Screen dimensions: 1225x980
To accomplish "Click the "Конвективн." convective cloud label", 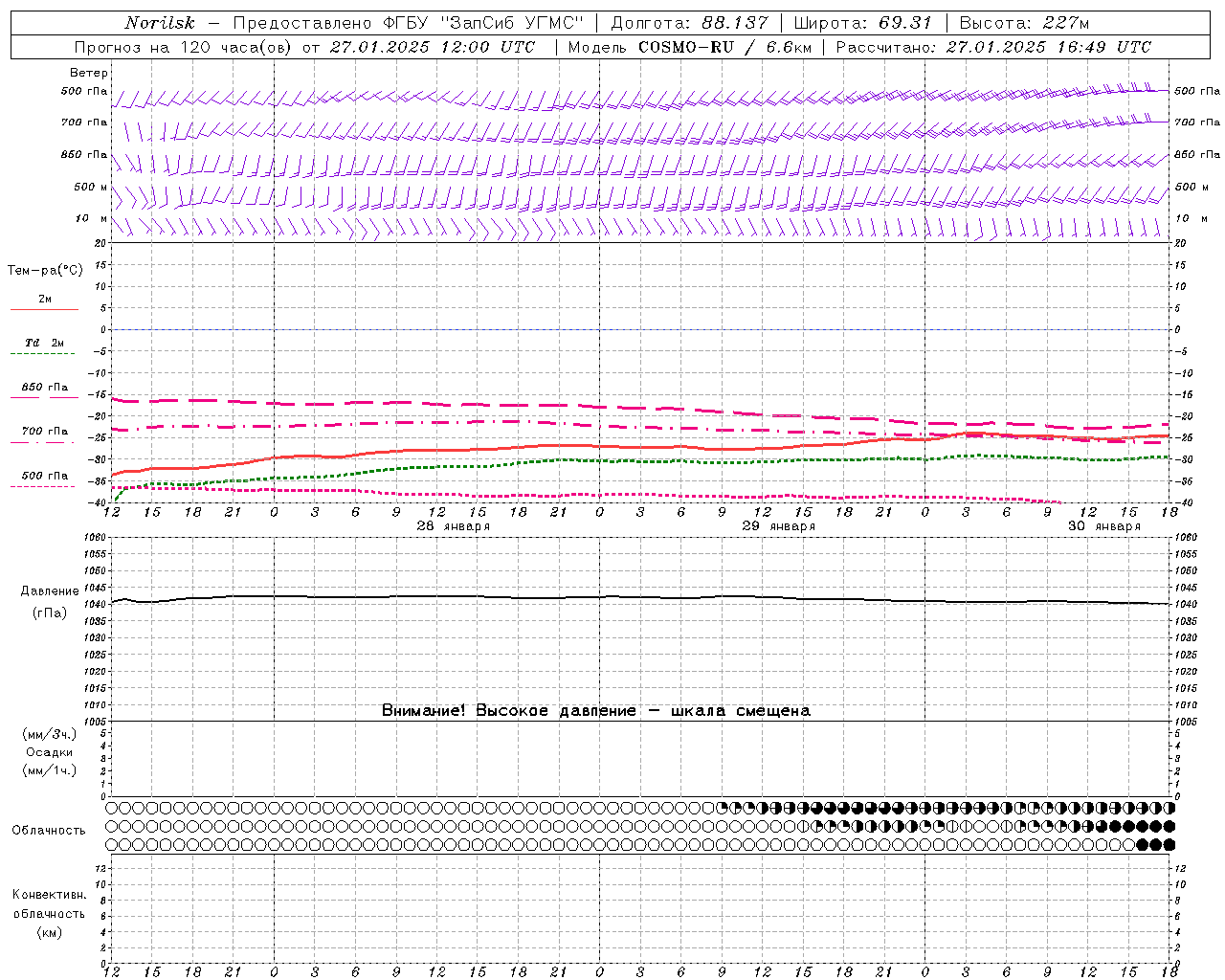I will [x=49, y=895].
